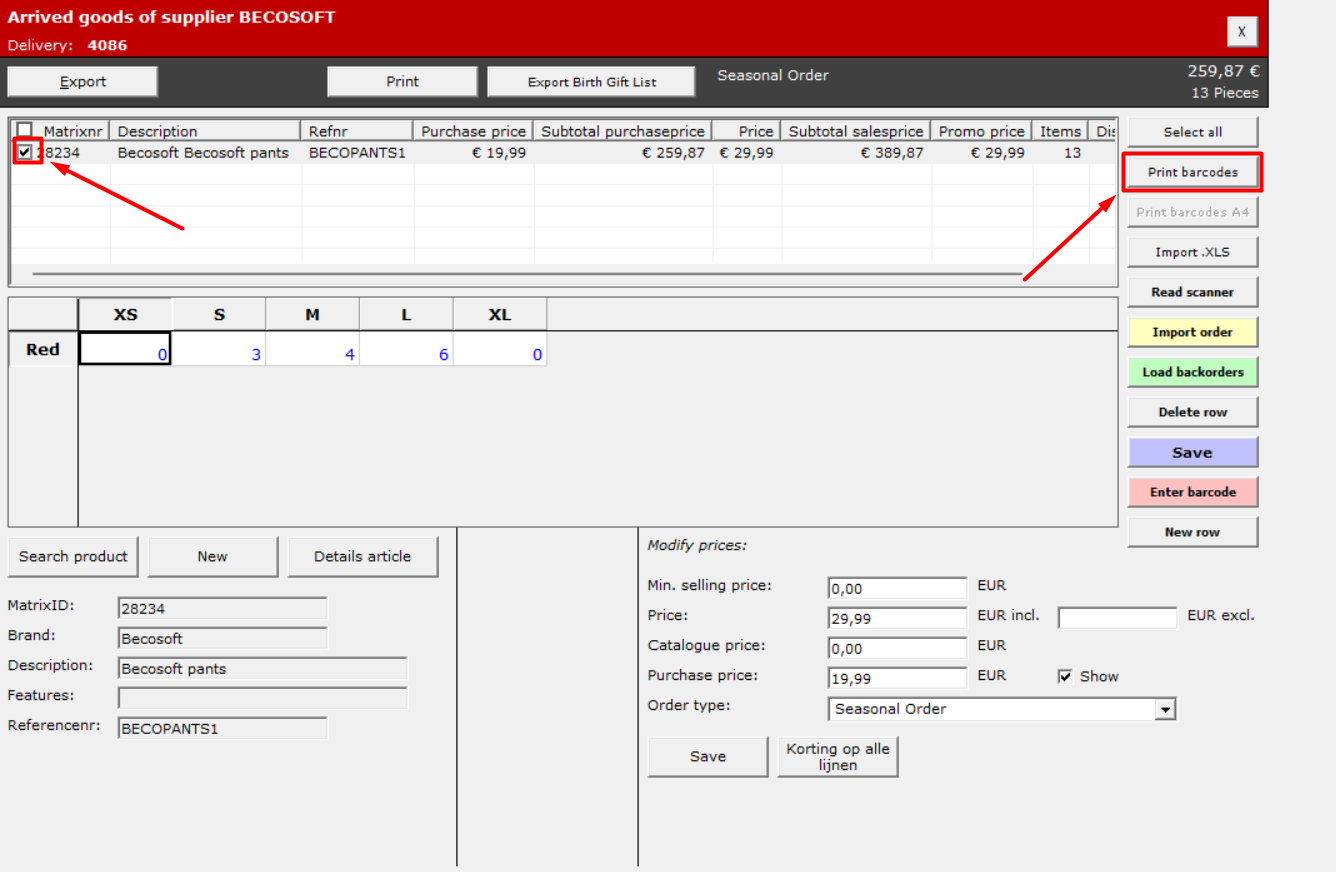
Task: Select the Becosoft Becosoft pants description cell
Action: pos(205,153)
